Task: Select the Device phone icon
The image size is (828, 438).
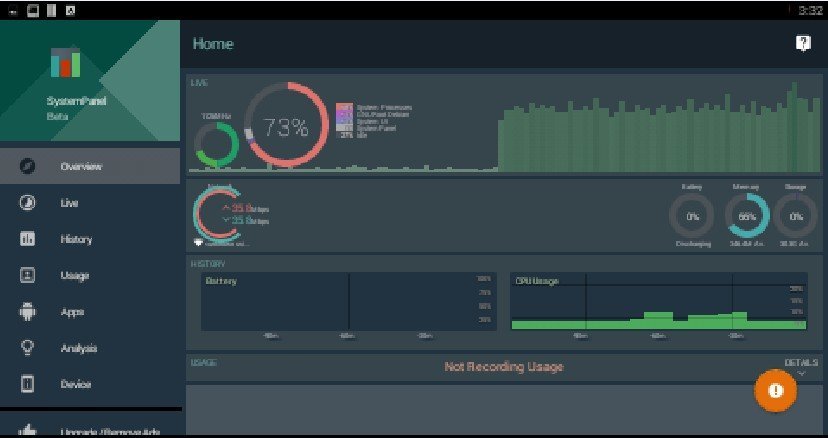Action: pos(28,384)
